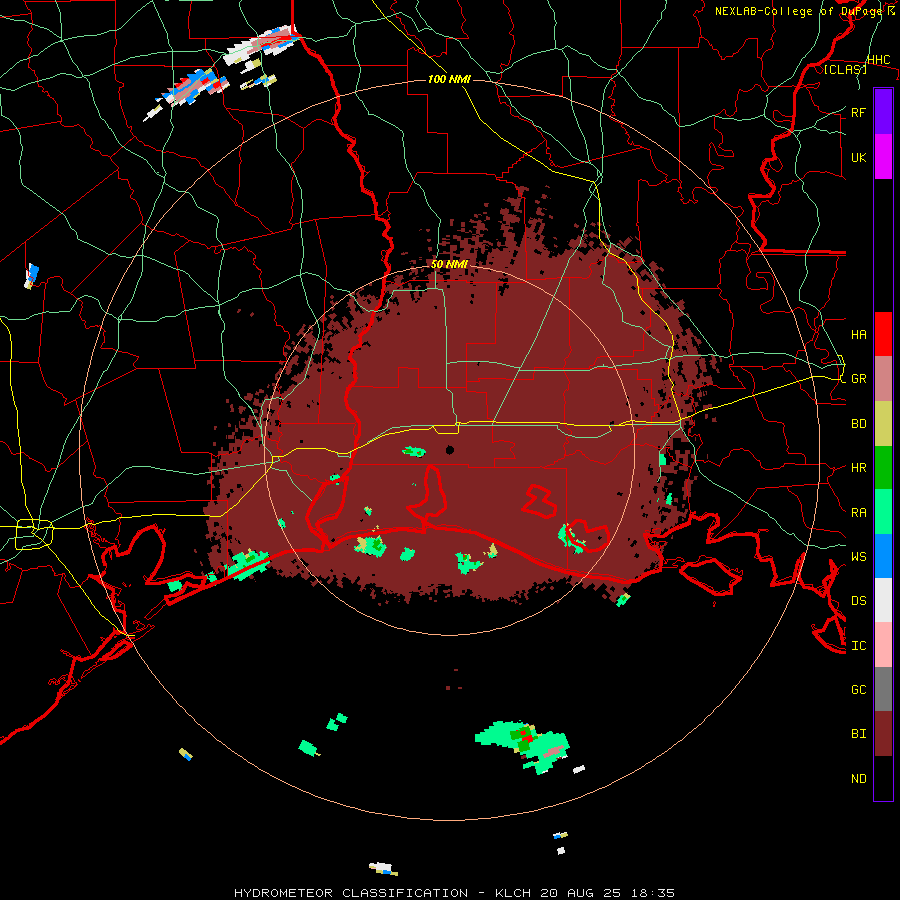Viewport: 900px width, 900px height.
Task: Pick the dark green HR legend swatch
Action: pos(883,468)
